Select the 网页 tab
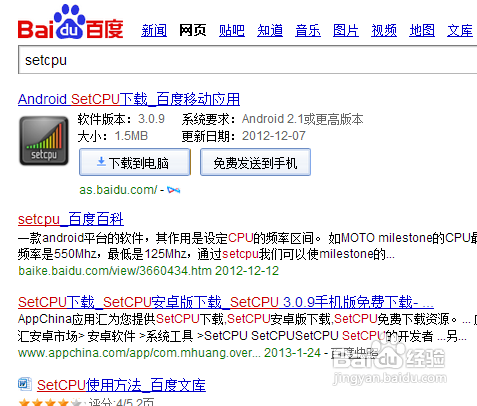 (193, 31)
